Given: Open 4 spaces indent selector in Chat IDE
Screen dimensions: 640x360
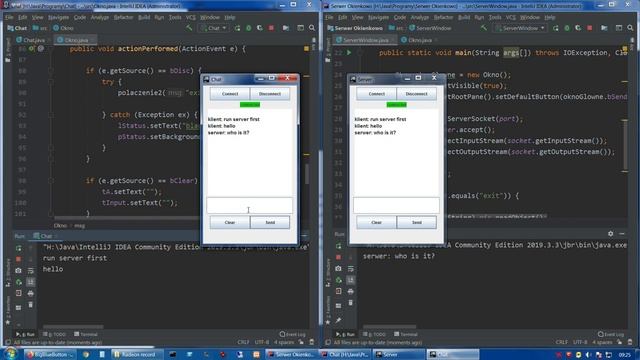Looking at the screenshot, I should tap(284, 342).
